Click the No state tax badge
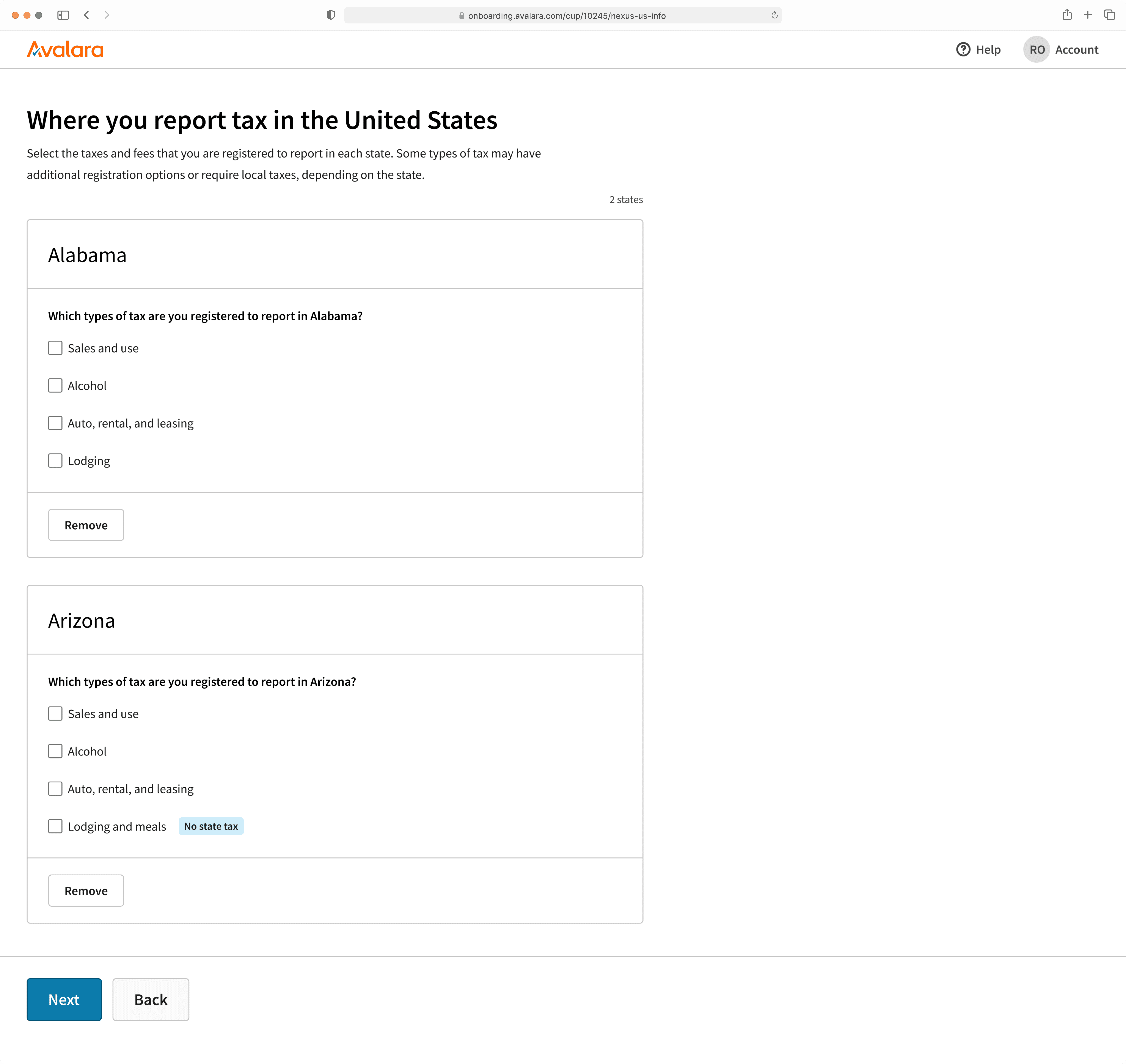The image size is (1126, 1064). (211, 826)
